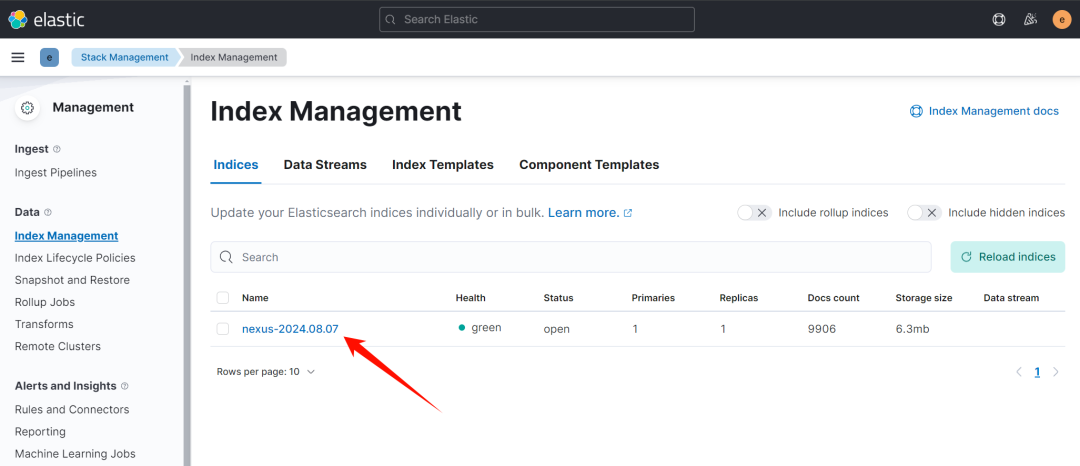Check the select-all indices checkbox

[x=222, y=298]
